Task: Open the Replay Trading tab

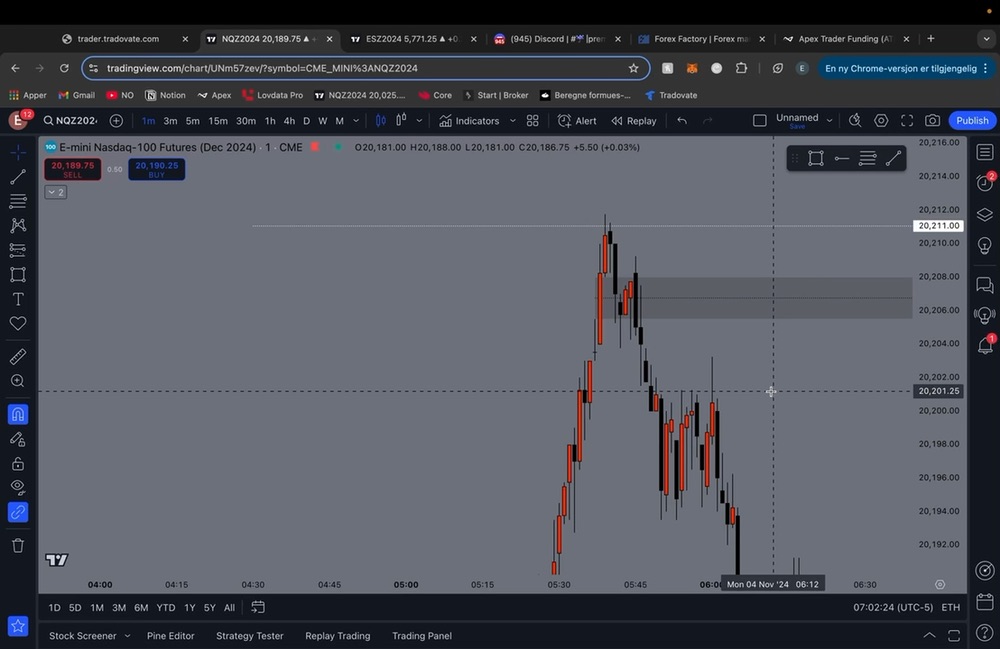Action: coord(337,636)
